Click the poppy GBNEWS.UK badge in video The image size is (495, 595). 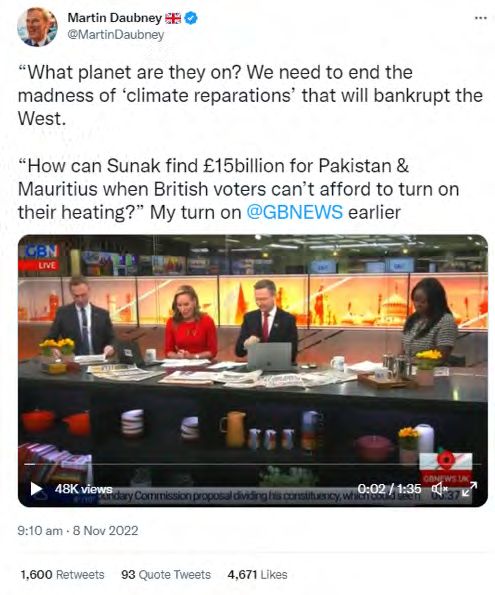point(446,468)
